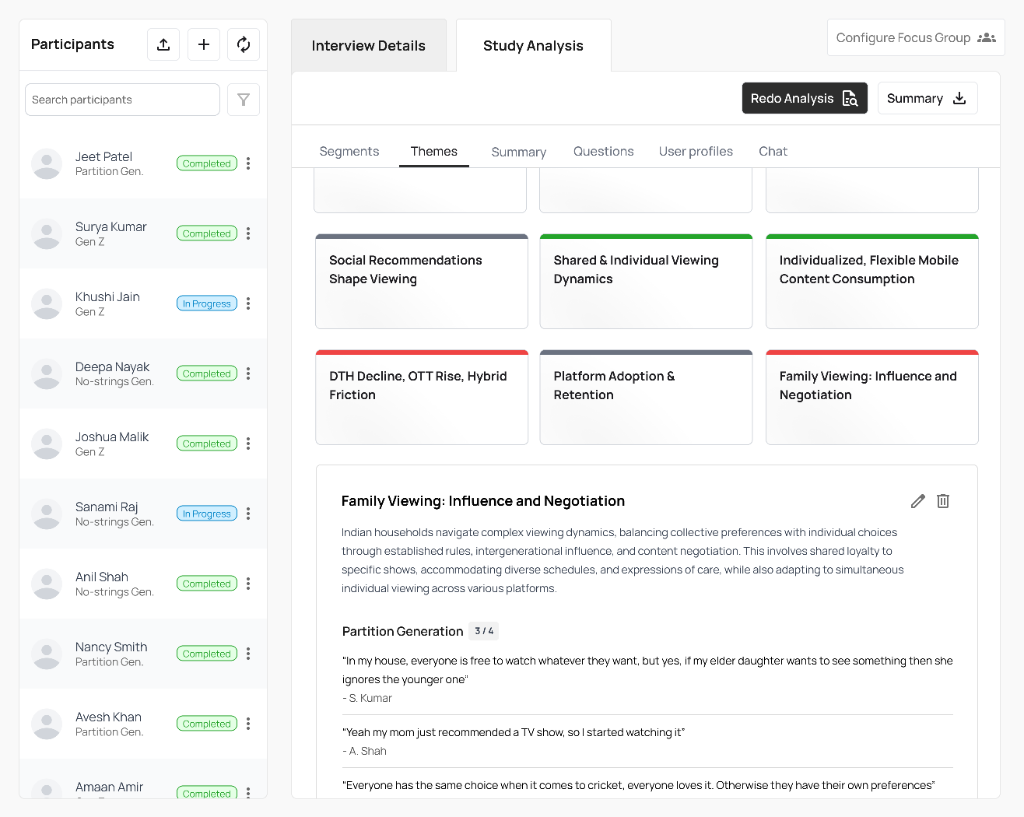Click the 3/4 Partition Generation progress indicator

(x=483, y=631)
